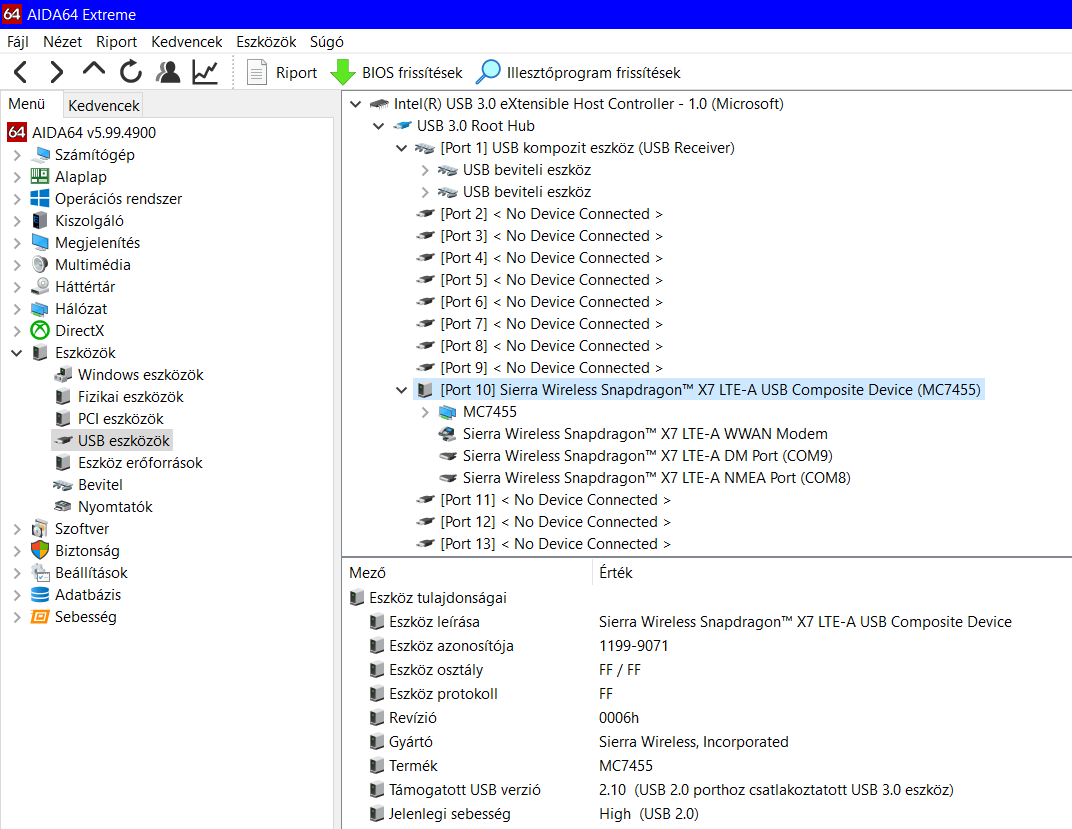Open the Eszközök menu
Image resolution: width=1072 pixels, height=829 pixels.
266,42
